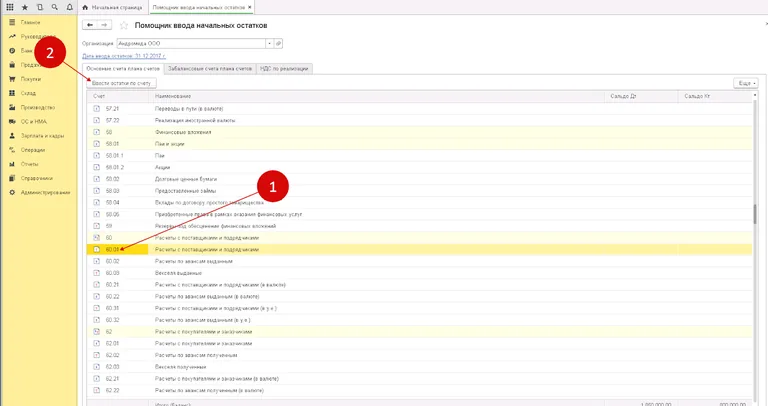Open the History icon in top toolbar
The height and width of the screenshot is (406, 768).
click(x=39, y=7)
